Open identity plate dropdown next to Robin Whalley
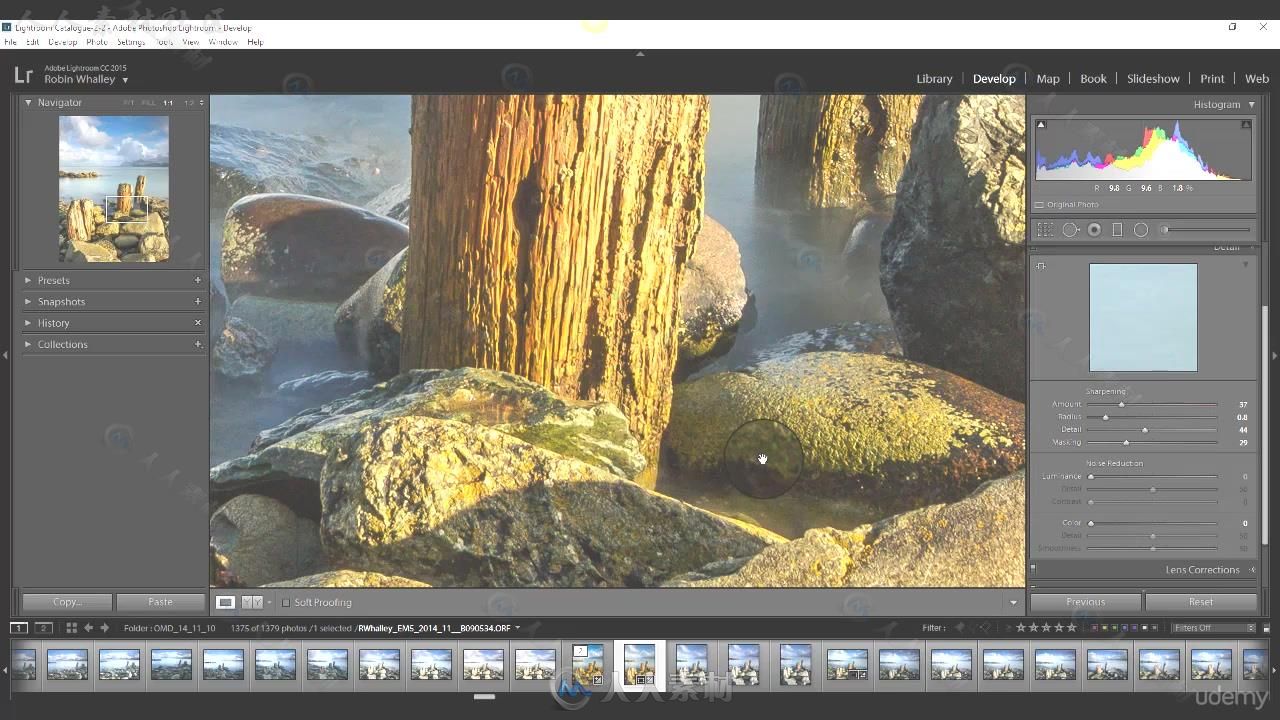Viewport: 1280px width, 720px height. 125,80
